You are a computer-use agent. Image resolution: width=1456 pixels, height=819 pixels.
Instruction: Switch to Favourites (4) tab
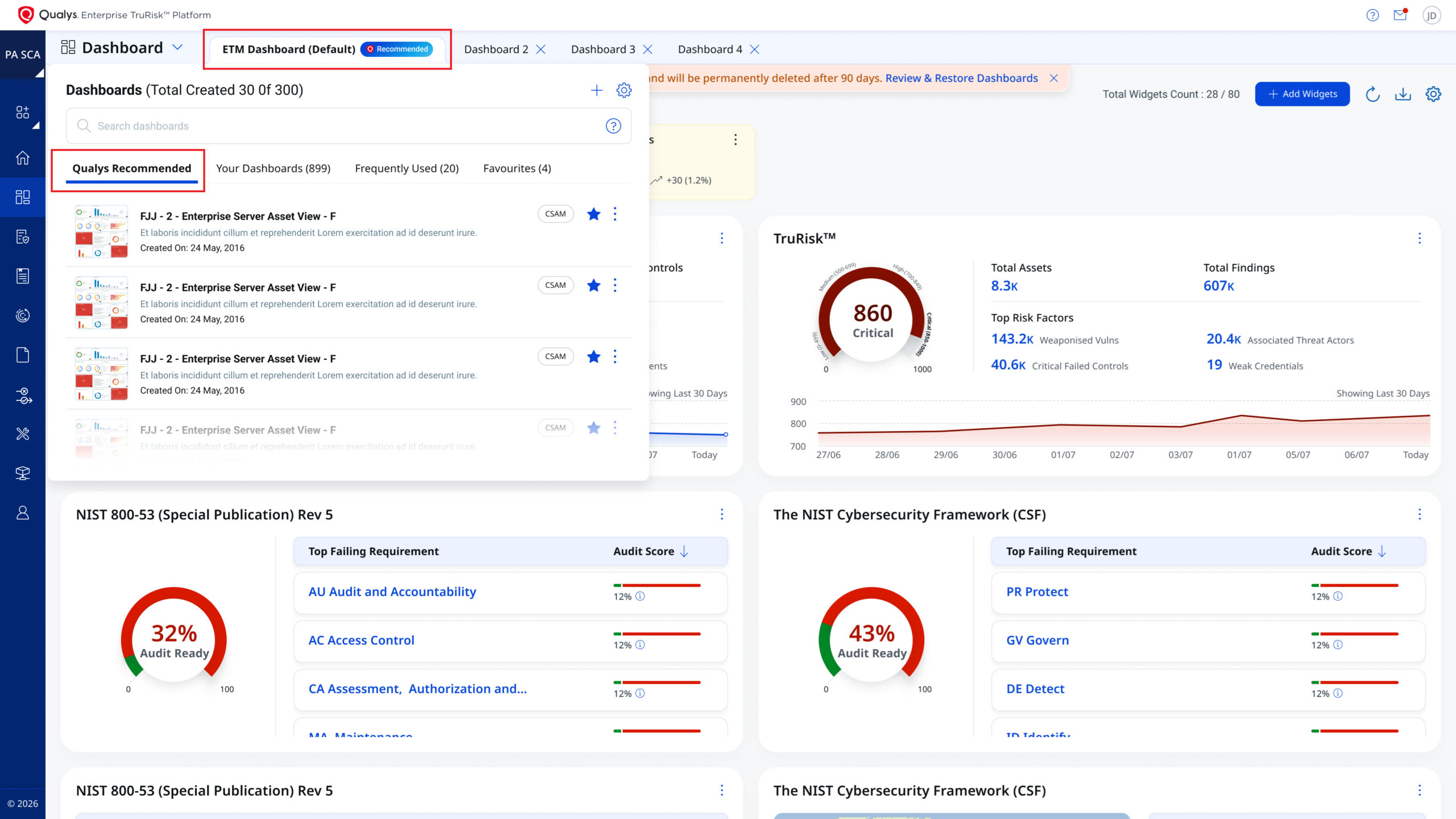pyautogui.click(x=517, y=168)
